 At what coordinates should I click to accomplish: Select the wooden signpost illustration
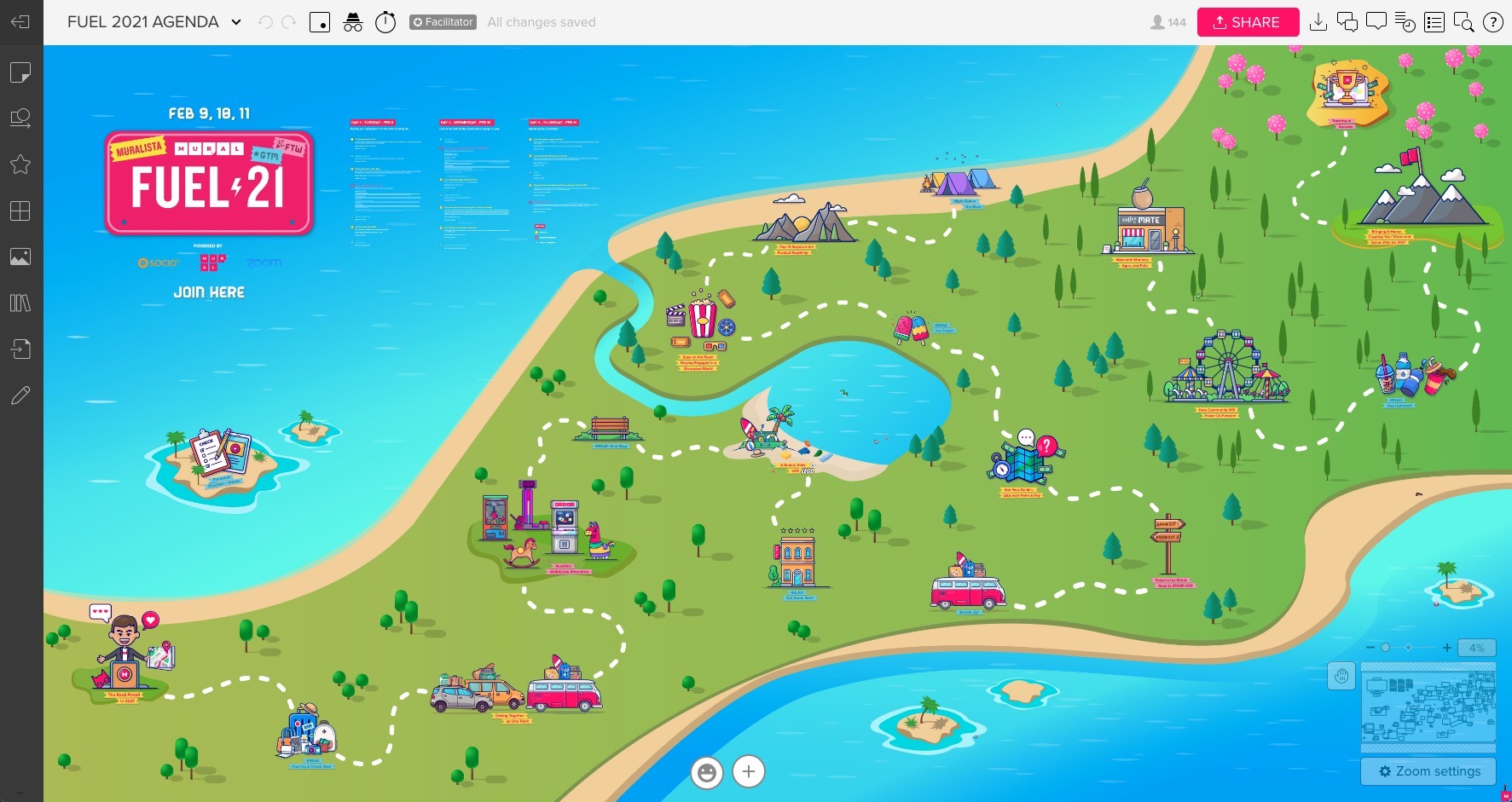pyautogui.click(x=1168, y=545)
